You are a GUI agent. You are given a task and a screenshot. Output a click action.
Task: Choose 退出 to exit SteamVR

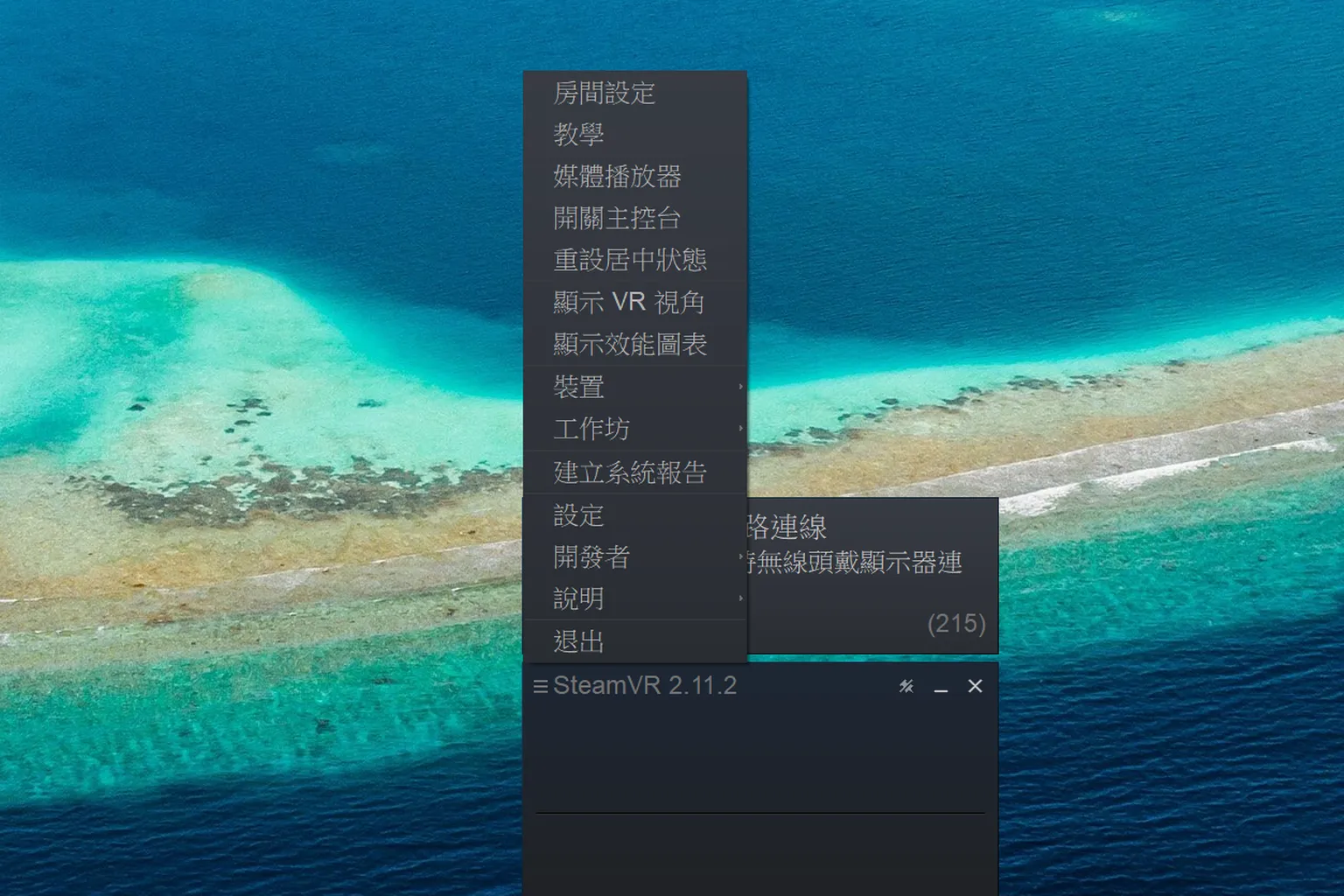pyautogui.click(x=578, y=641)
